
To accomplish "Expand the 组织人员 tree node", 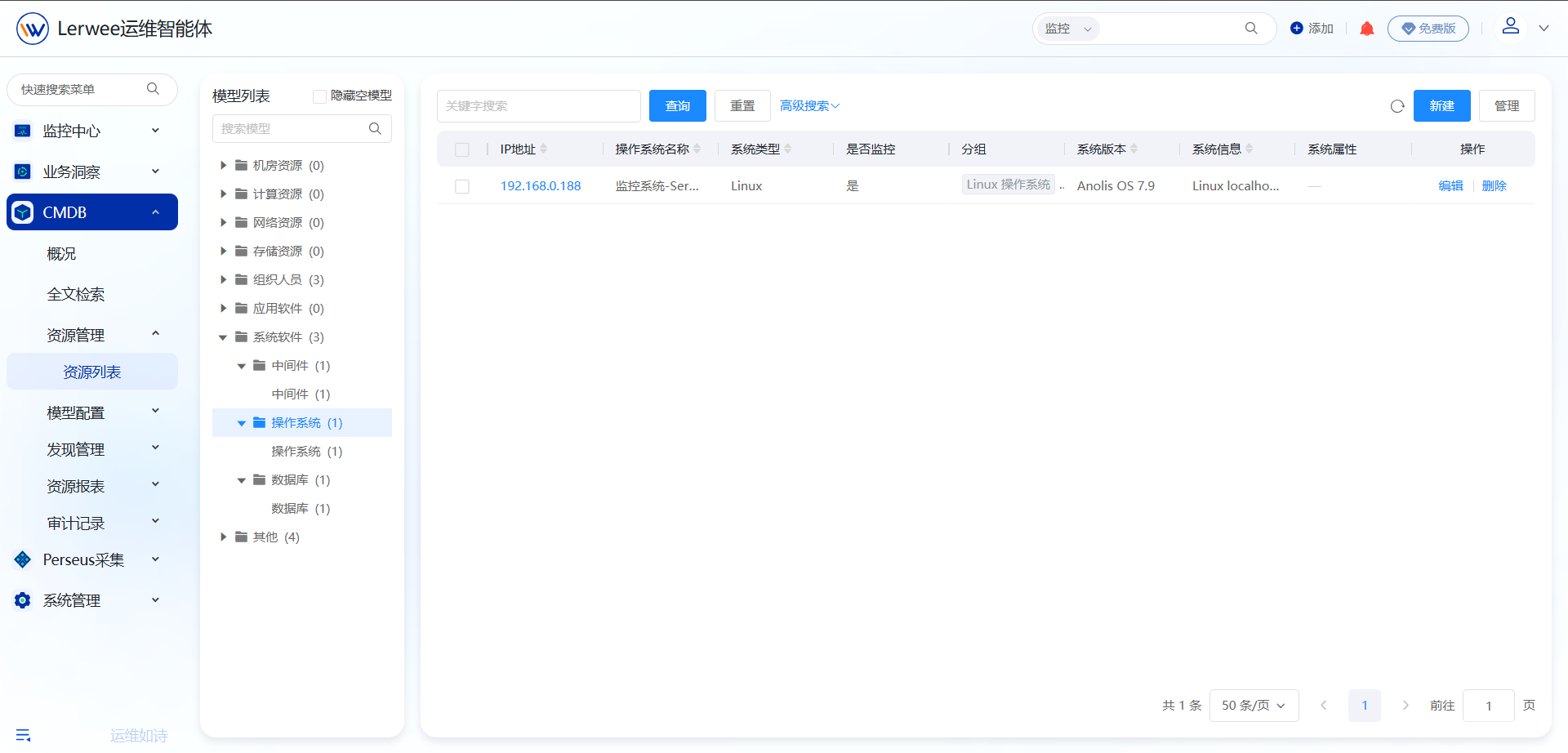I will (x=223, y=280).
